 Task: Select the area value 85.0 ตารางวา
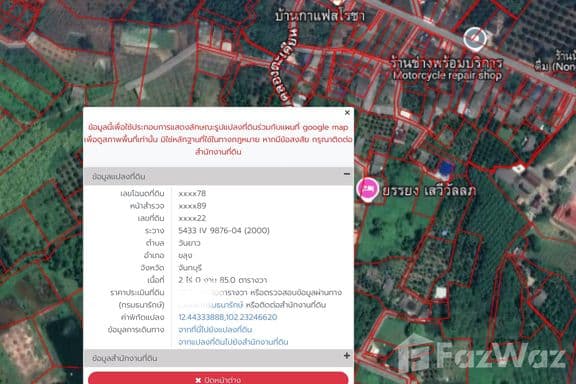pos(243,280)
